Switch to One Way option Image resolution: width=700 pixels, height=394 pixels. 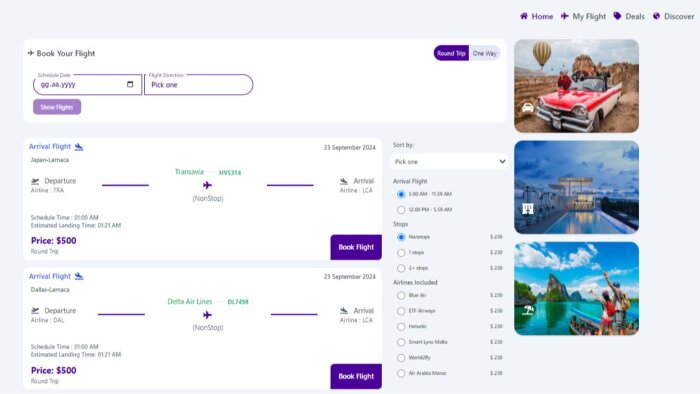coord(484,53)
